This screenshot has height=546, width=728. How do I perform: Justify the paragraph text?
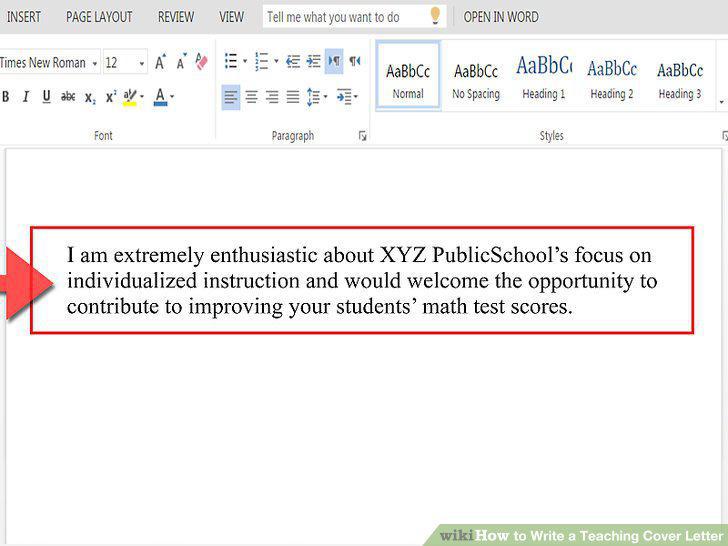292,97
